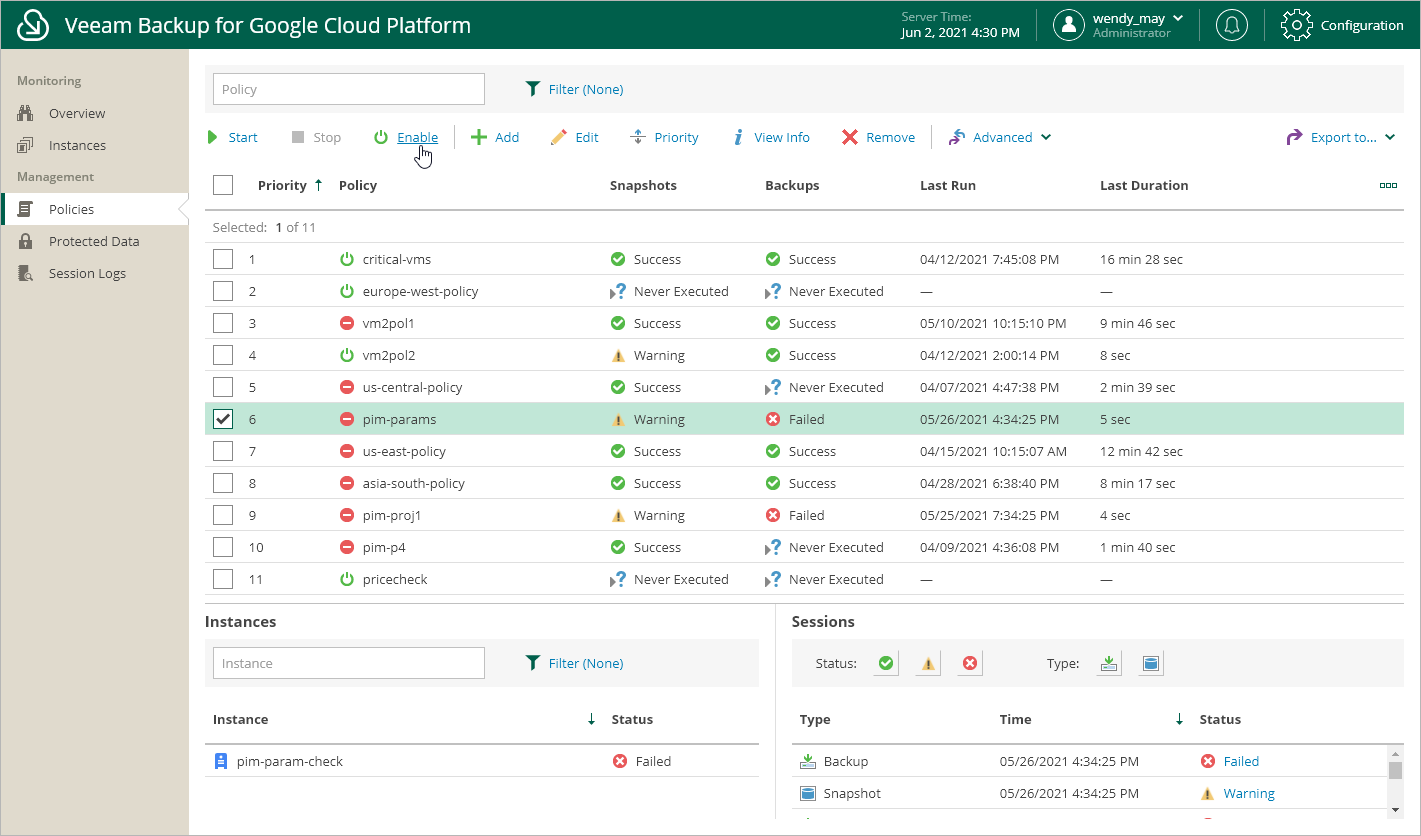Filter sessions by Warning status icon
This screenshot has height=836, width=1421.
click(x=928, y=663)
